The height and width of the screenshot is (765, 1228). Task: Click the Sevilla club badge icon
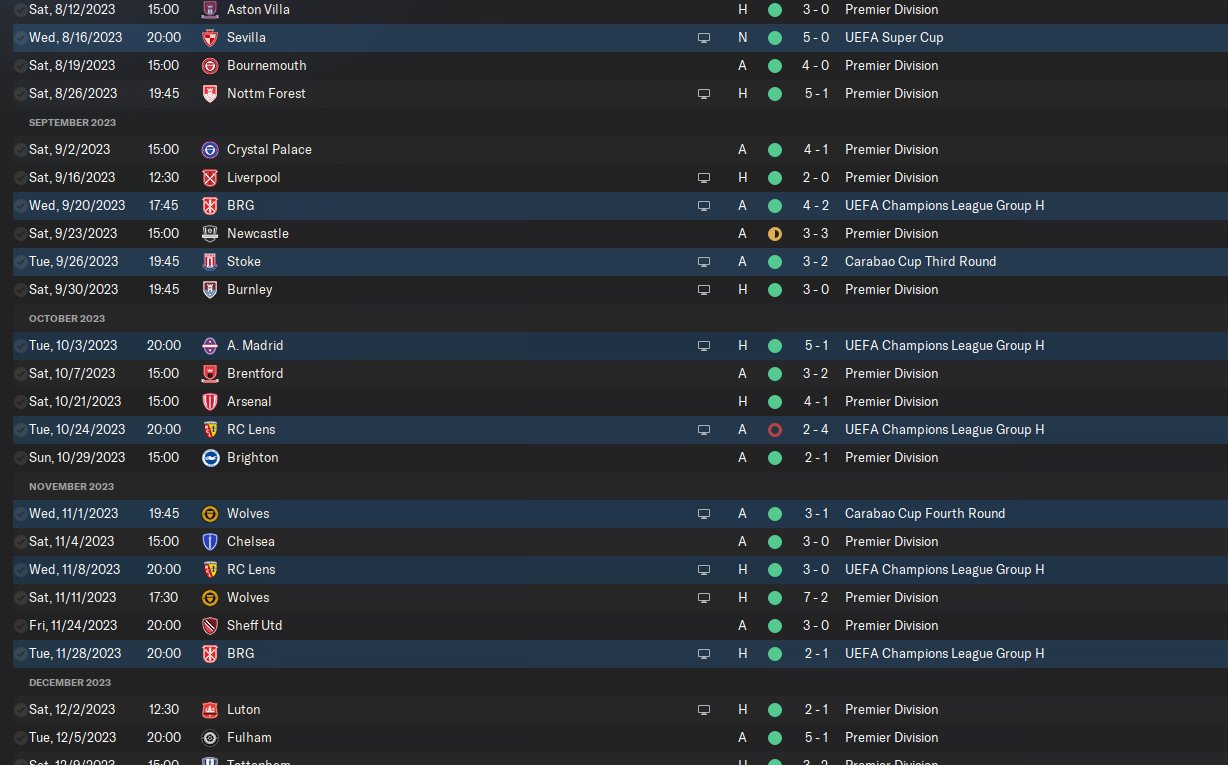(210, 38)
